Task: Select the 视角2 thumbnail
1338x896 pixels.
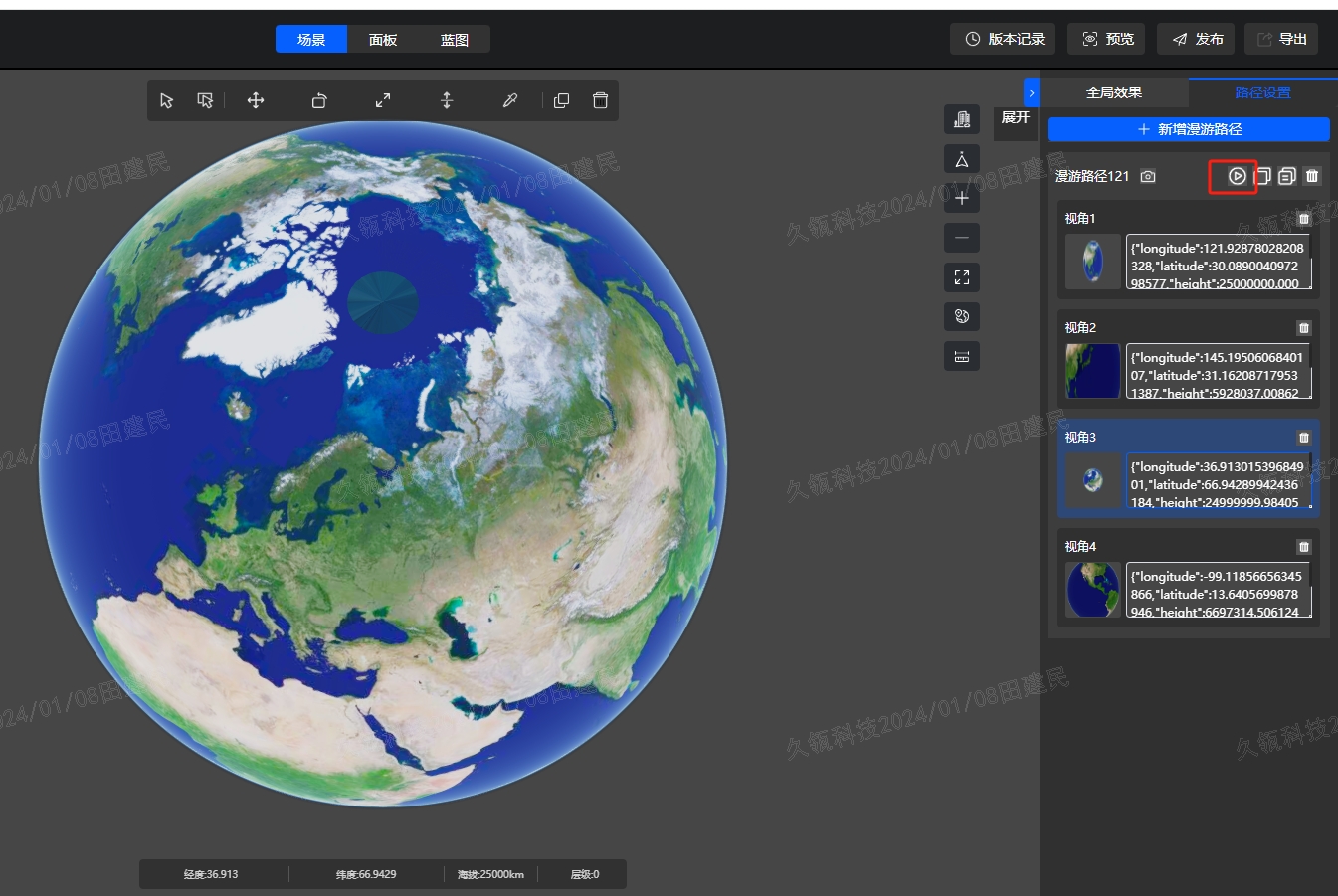Action: tap(1093, 371)
